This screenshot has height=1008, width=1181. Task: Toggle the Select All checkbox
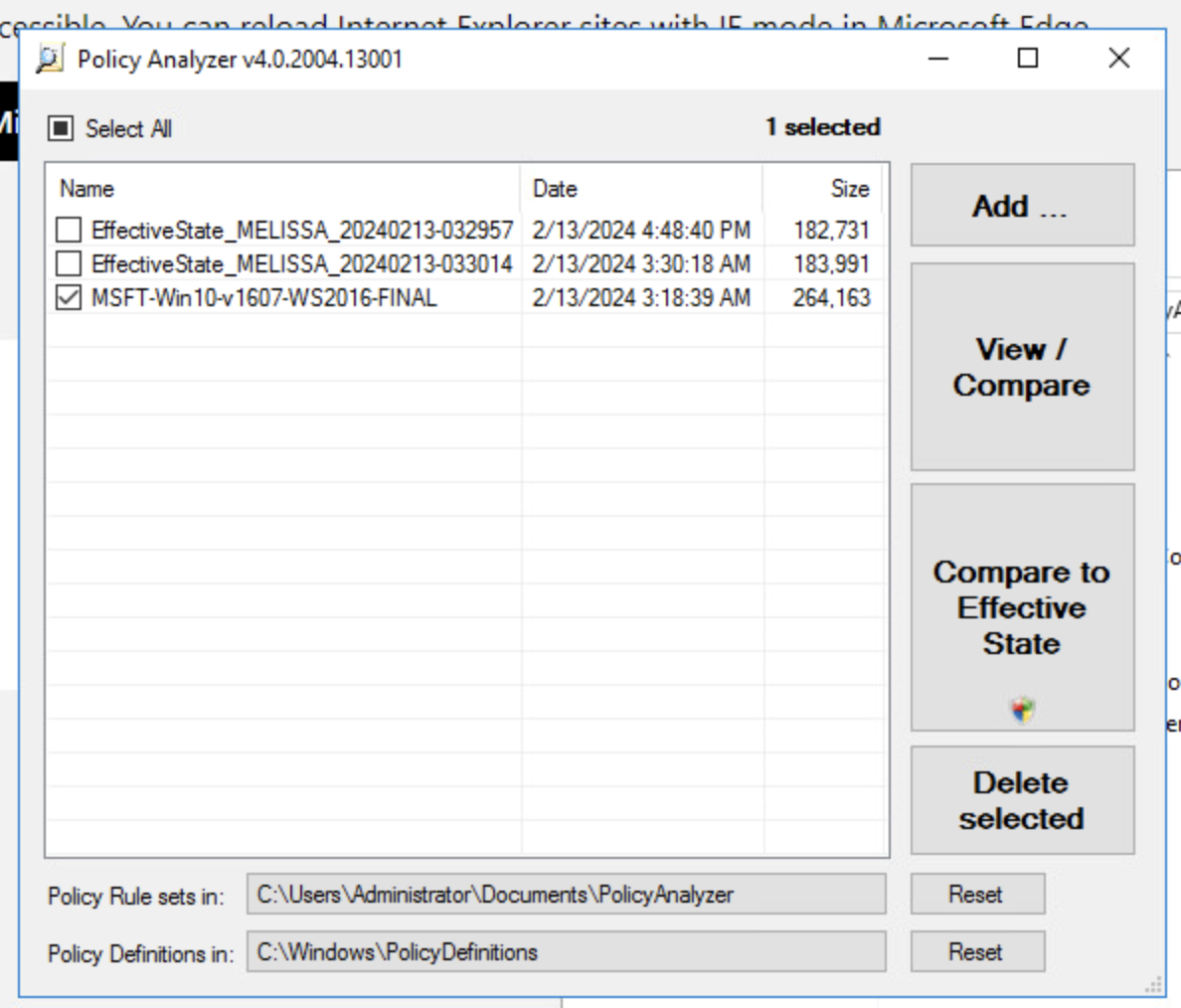tap(62, 128)
